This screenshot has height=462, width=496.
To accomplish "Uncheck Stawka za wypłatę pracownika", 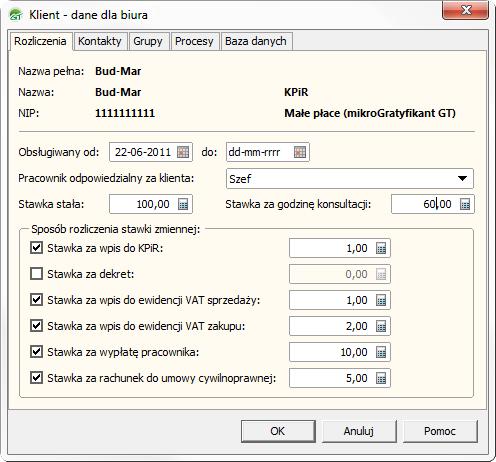I will (x=36, y=352).
